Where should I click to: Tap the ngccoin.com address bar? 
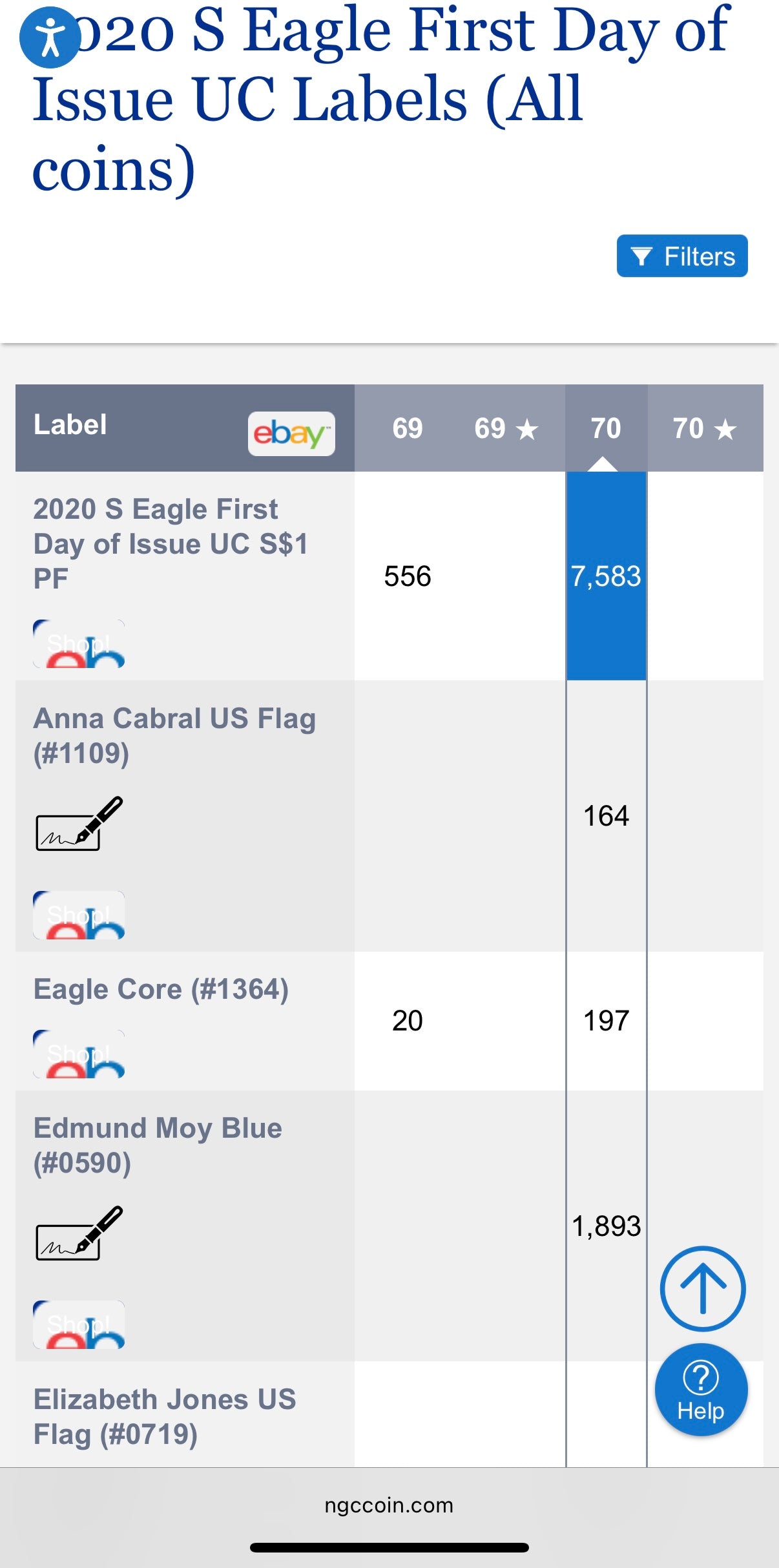click(389, 1505)
